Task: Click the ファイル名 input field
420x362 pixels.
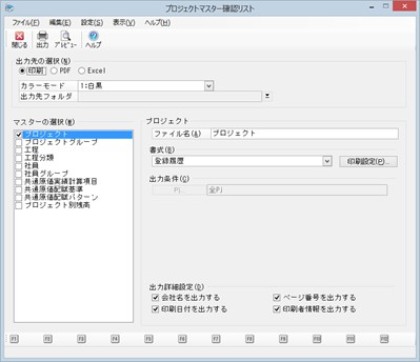Action: pyautogui.click(x=304, y=134)
